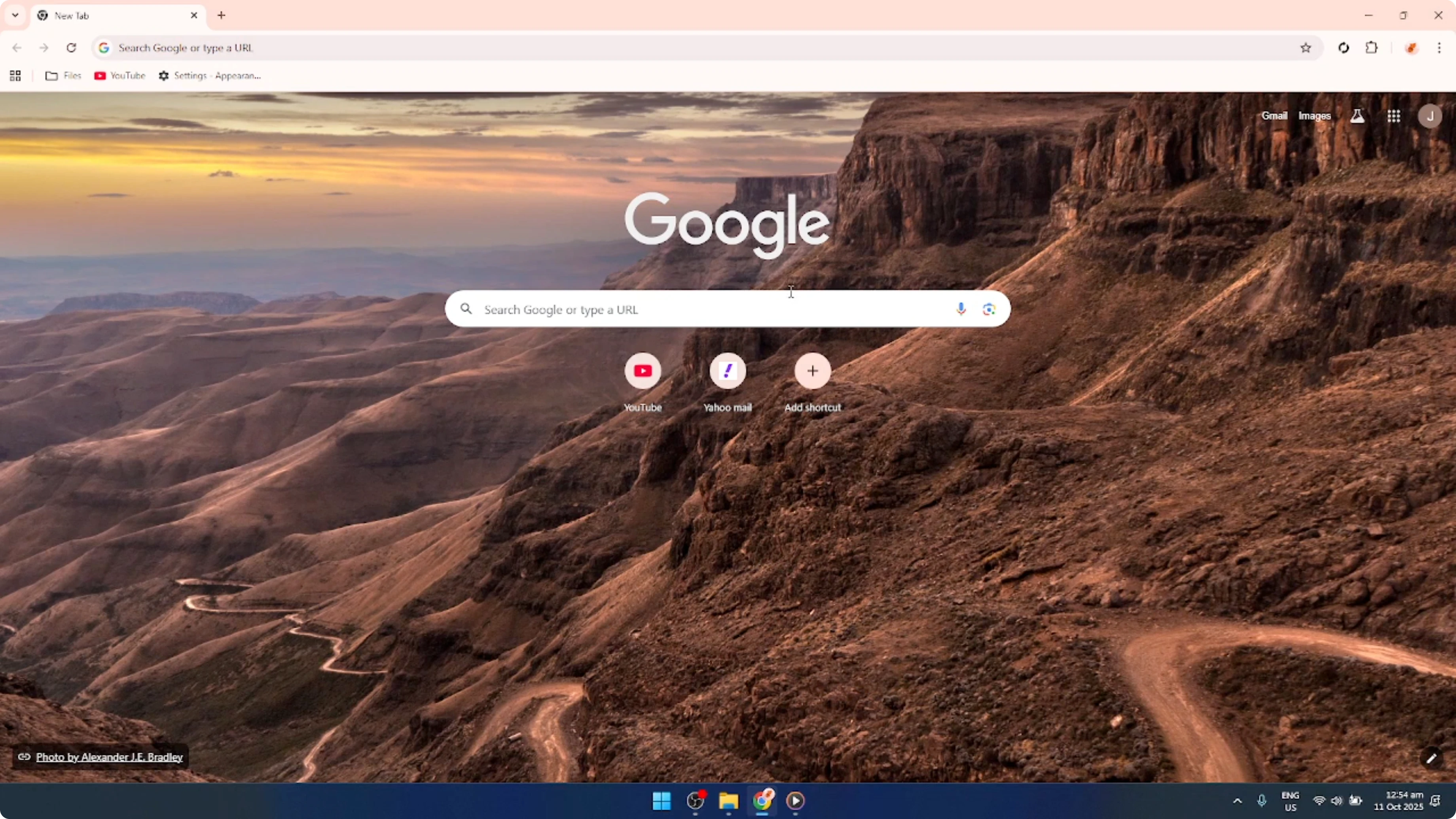Open Chrome's three-dot menu
The height and width of the screenshot is (819, 1456).
(x=1439, y=48)
